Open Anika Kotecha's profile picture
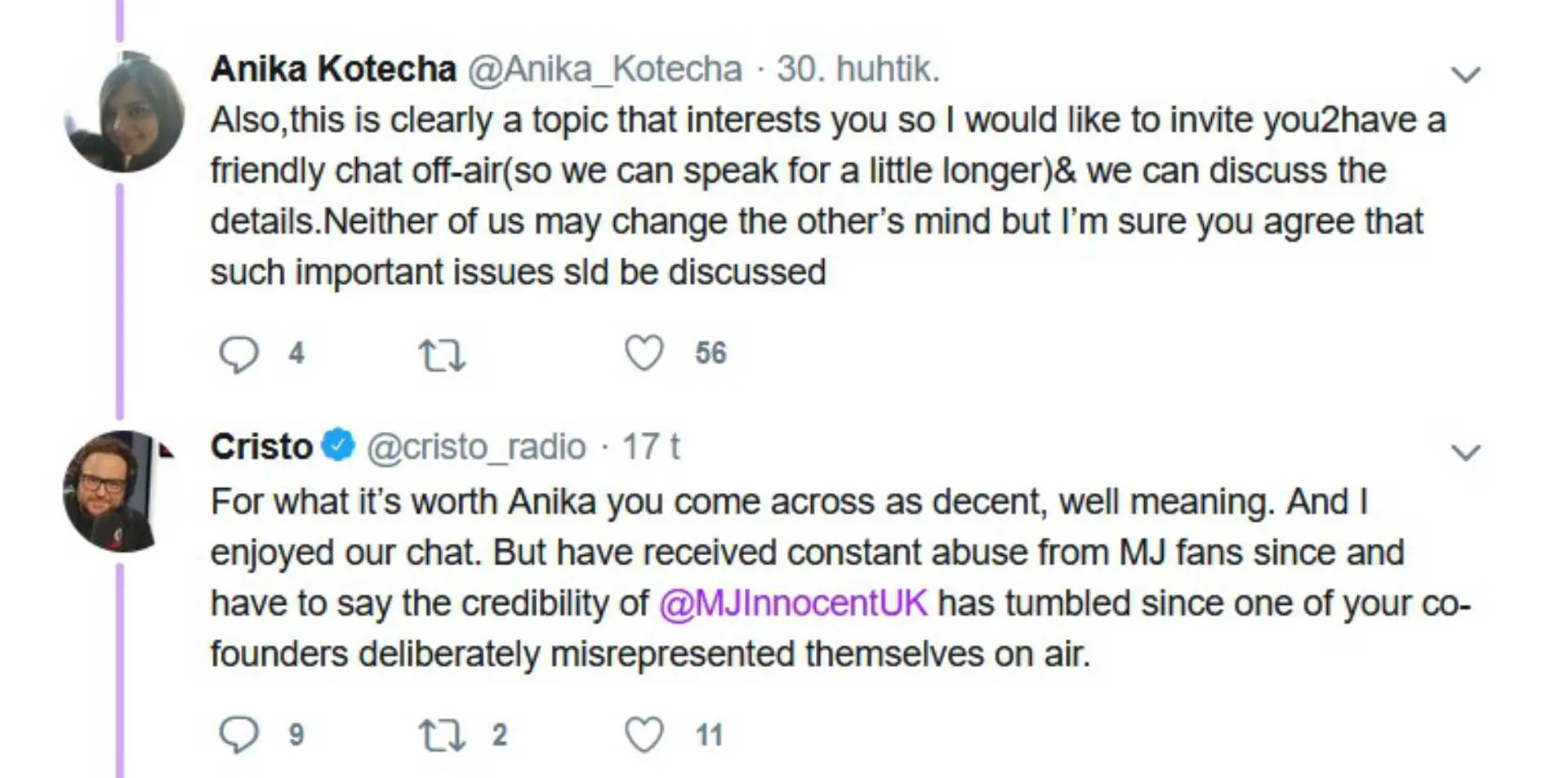Image resolution: width=1568 pixels, height=778 pixels. 124,112
